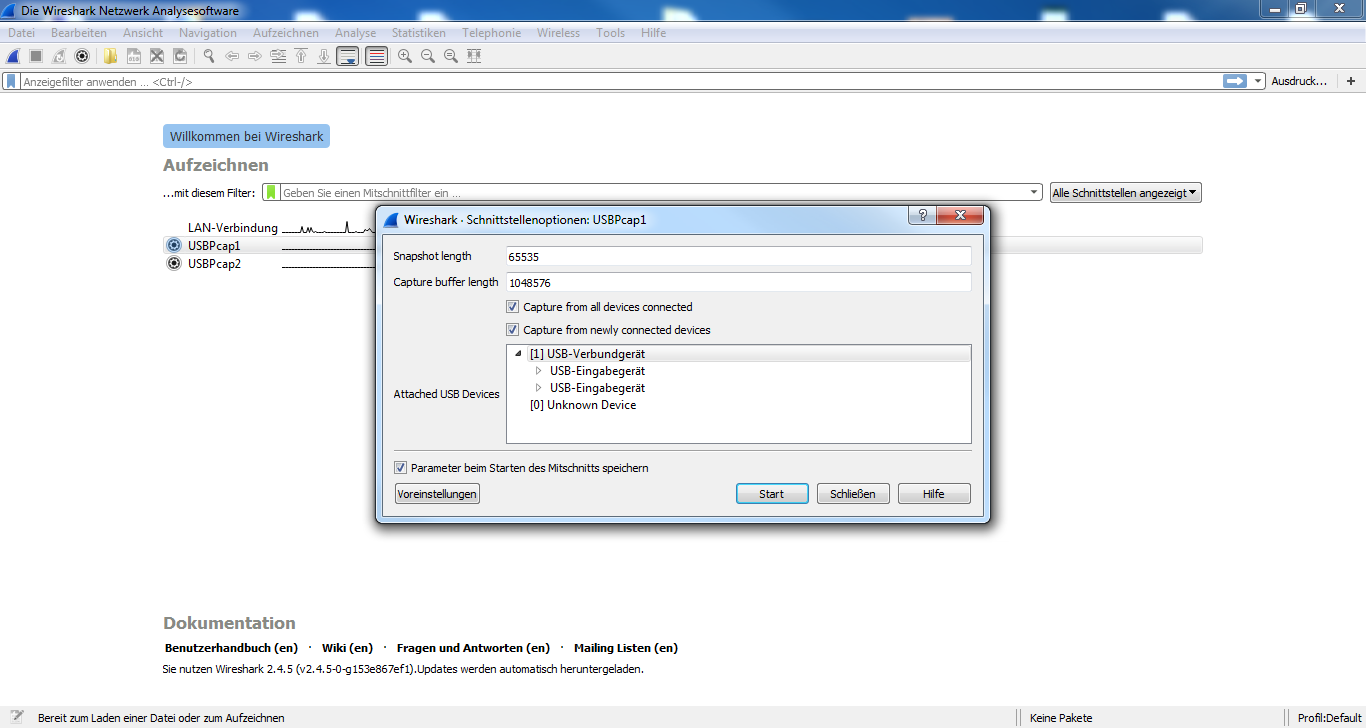Screen dimensions: 1366x728
Task: Go to previous packet with the left arrow icon
Action: coord(232,57)
